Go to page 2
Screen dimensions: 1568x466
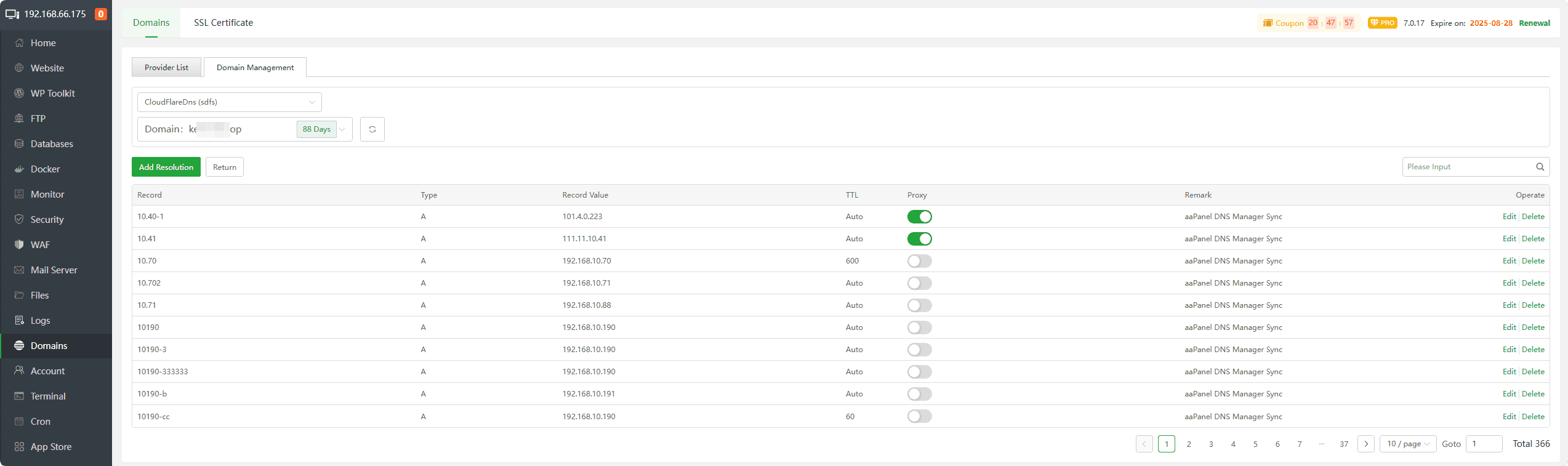(1189, 444)
